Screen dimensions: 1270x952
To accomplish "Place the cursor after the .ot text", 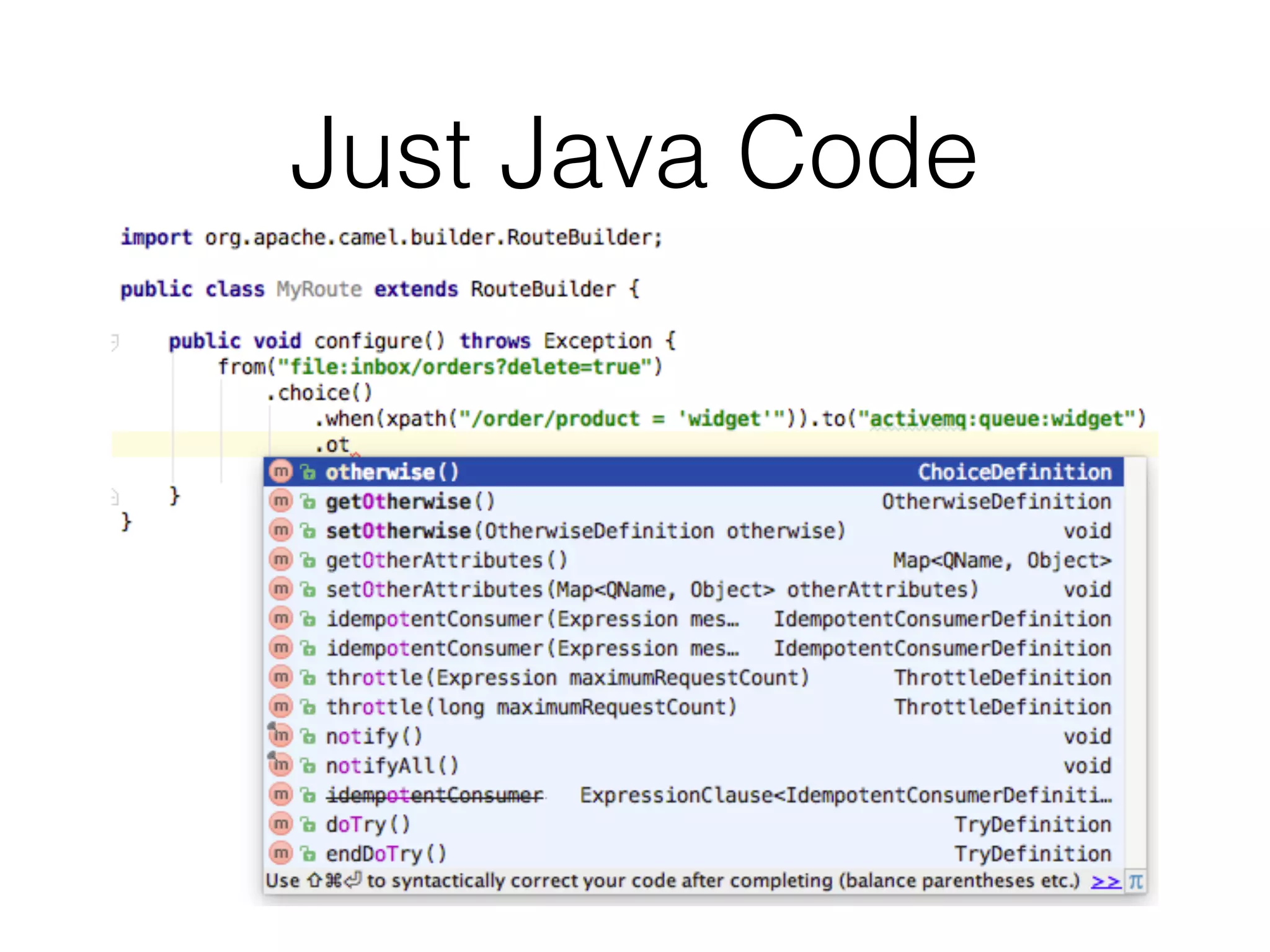I will click(350, 445).
